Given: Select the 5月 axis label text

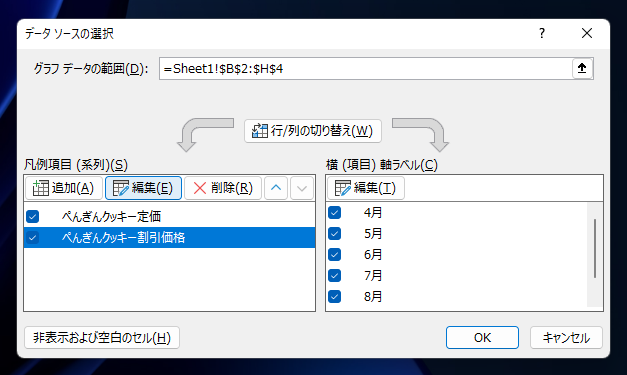Looking at the screenshot, I should 373,233.
